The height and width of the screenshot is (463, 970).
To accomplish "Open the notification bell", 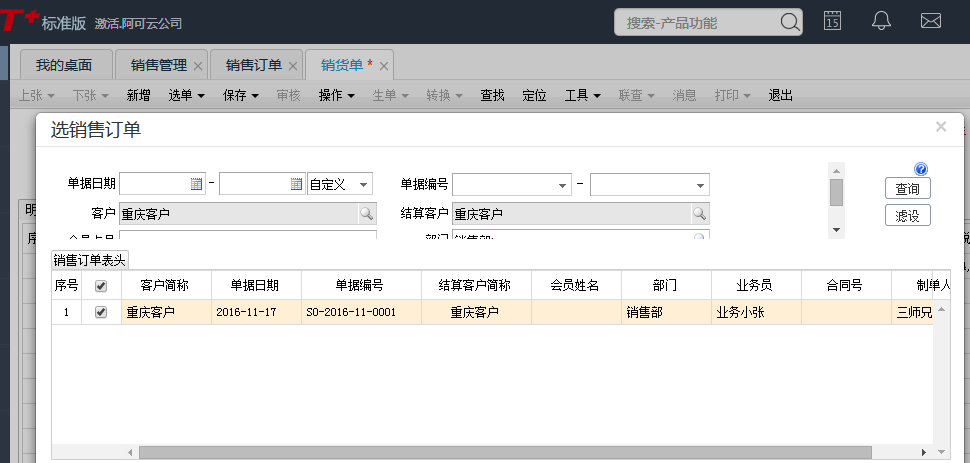I will 881,21.
